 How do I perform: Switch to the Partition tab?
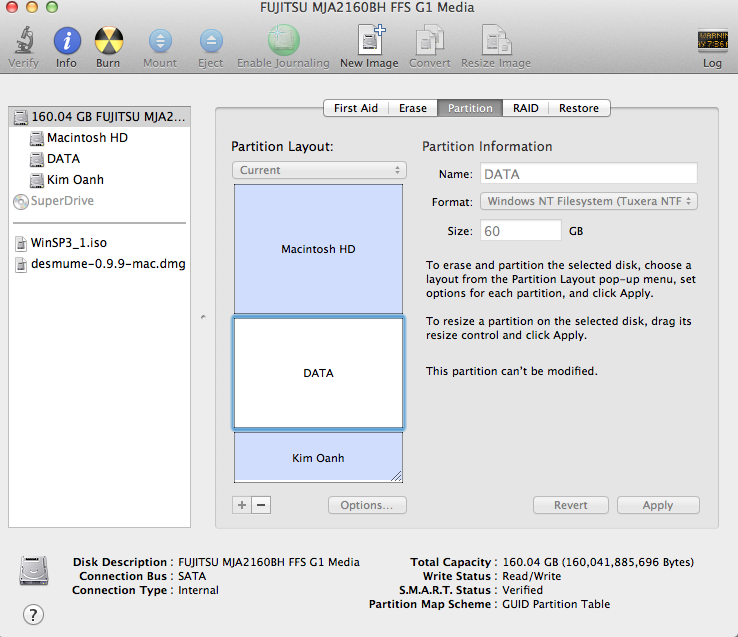[x=470, y=108]
